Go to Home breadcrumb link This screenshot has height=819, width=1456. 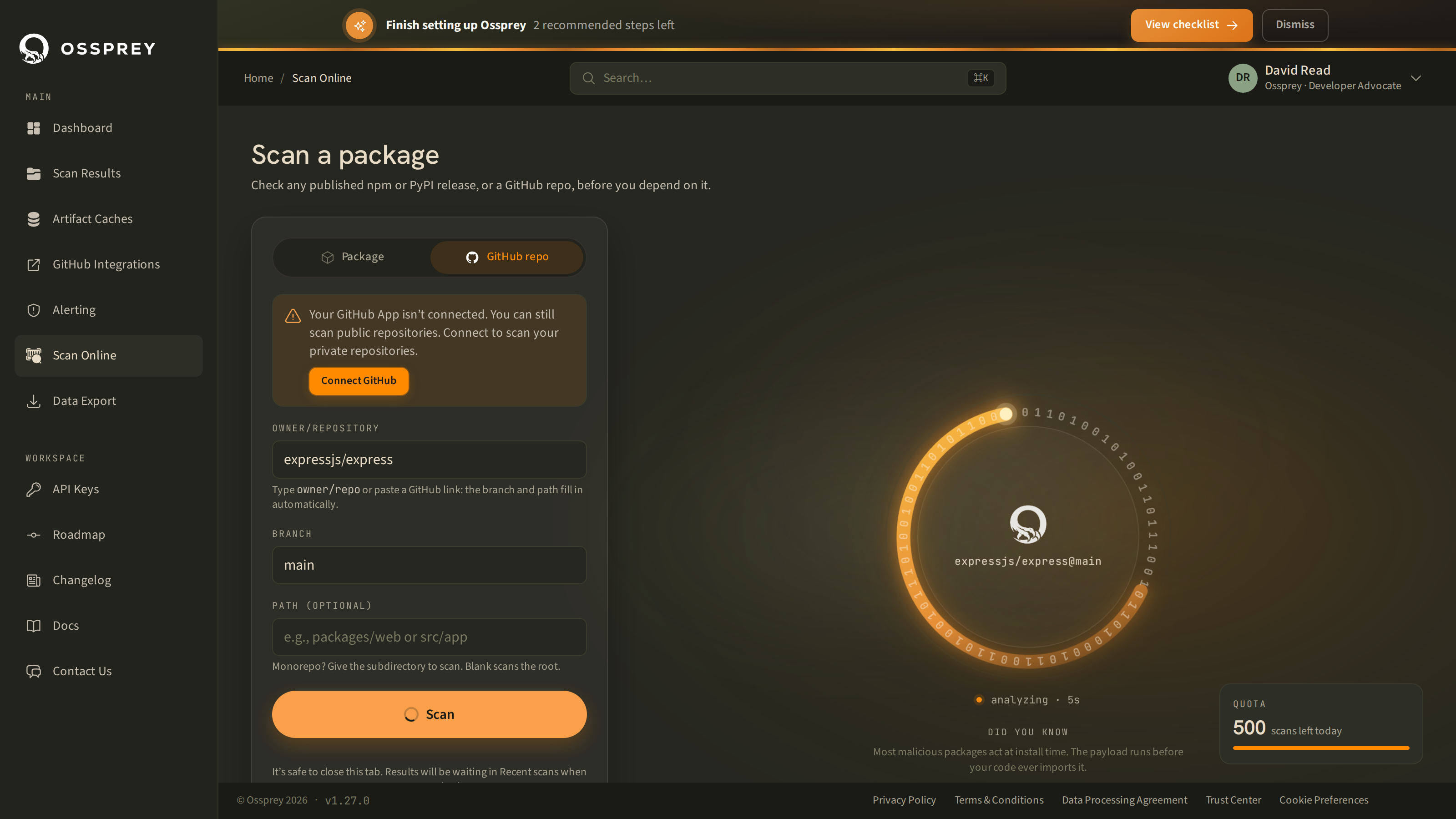(x=258, y=78)
